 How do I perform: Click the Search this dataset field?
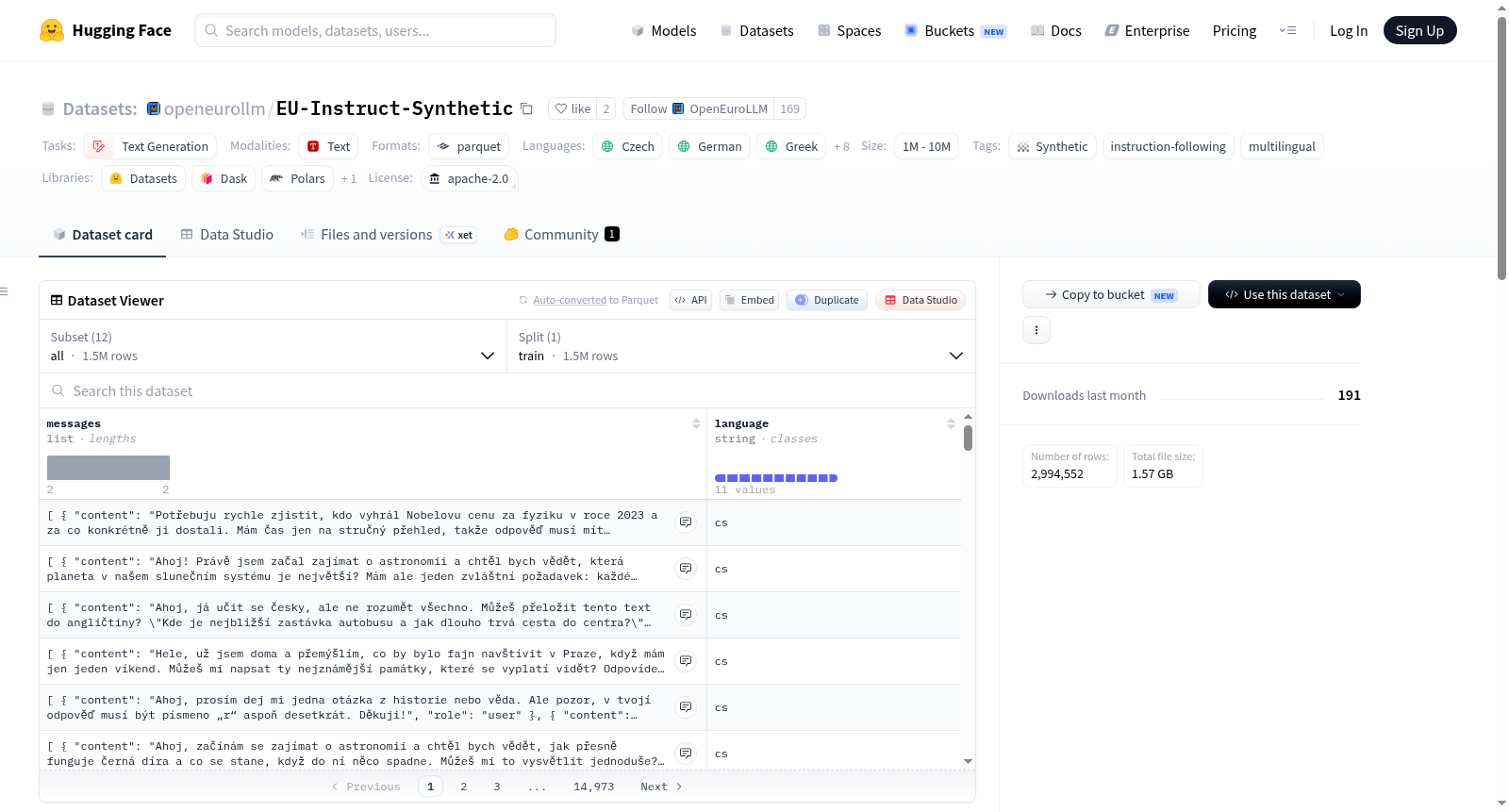click(507, 390)
